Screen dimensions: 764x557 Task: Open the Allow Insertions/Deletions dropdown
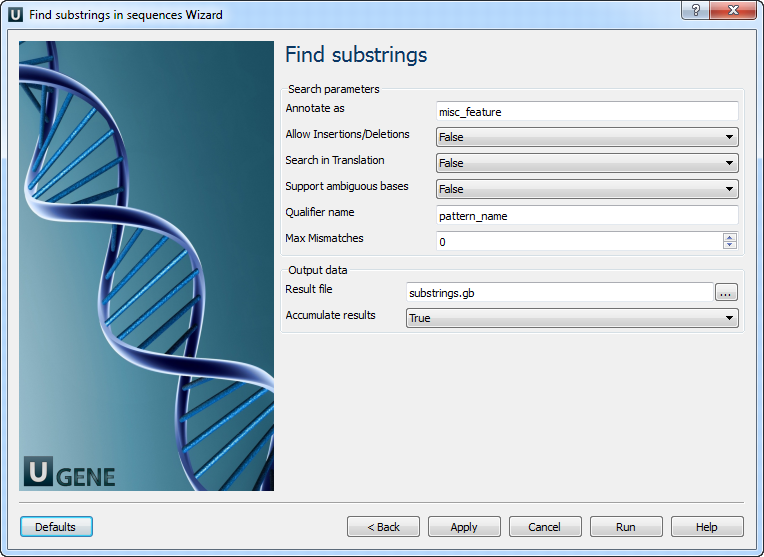point(587,137)
